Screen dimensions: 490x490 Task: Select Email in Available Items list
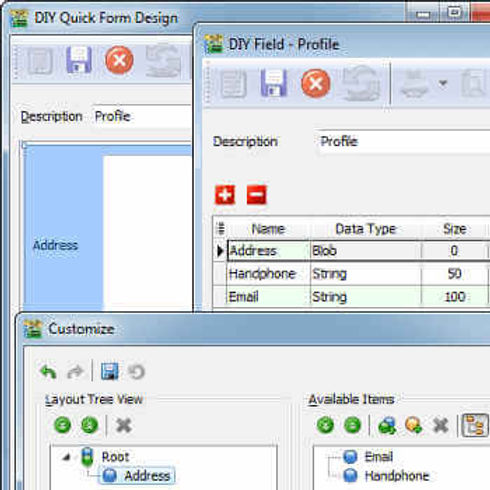379,457
